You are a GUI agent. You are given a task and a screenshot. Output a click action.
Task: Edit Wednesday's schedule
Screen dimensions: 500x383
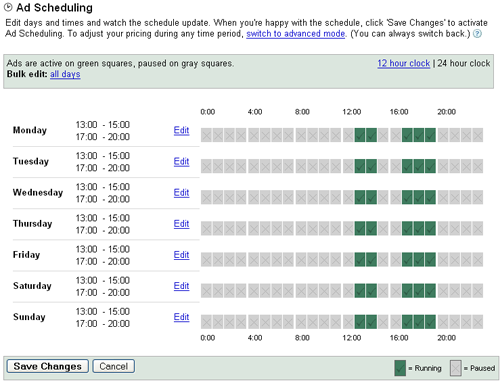pyautogui.click(x=181, y=193)
